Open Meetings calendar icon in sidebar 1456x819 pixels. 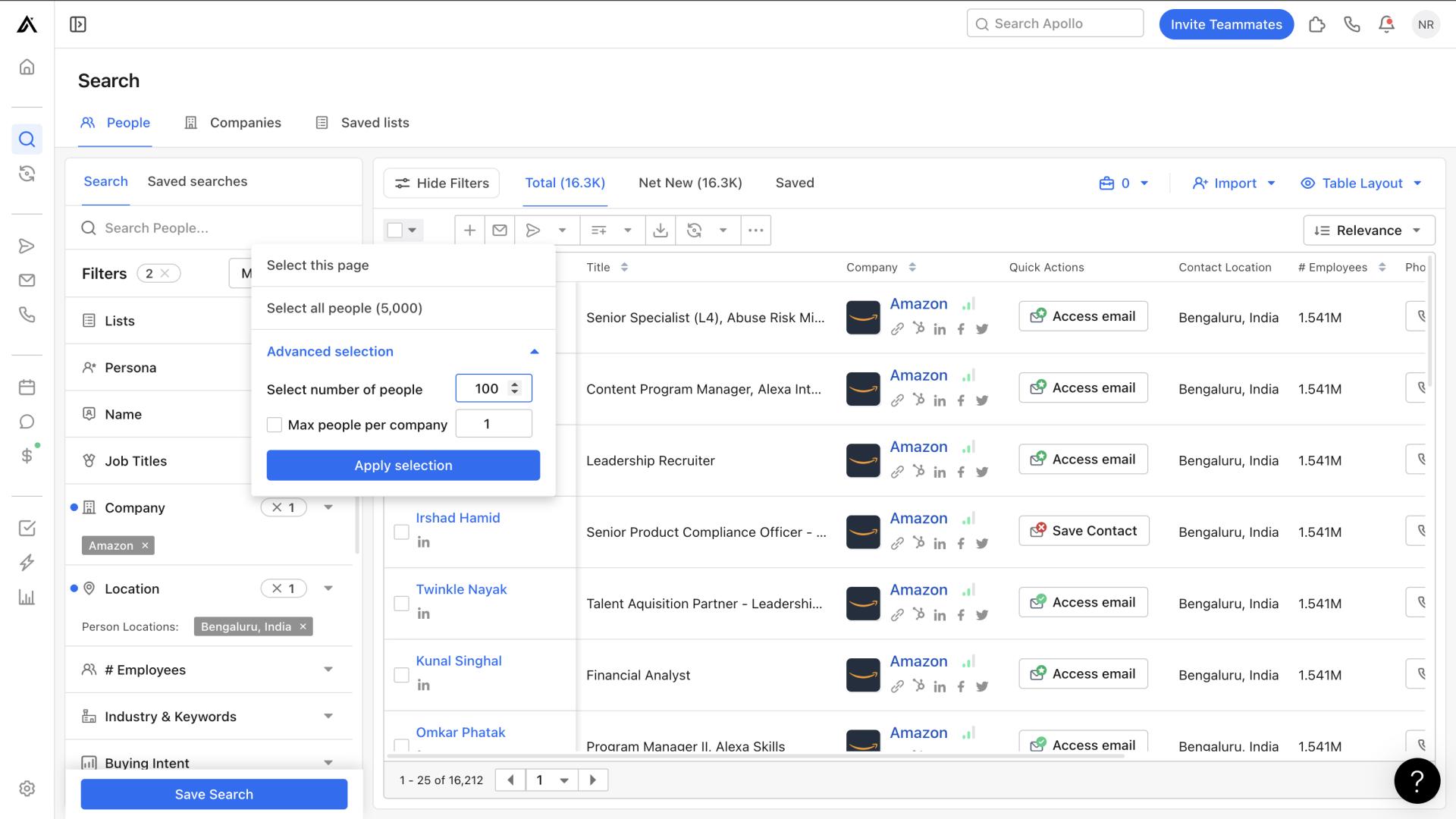point(27,388)
